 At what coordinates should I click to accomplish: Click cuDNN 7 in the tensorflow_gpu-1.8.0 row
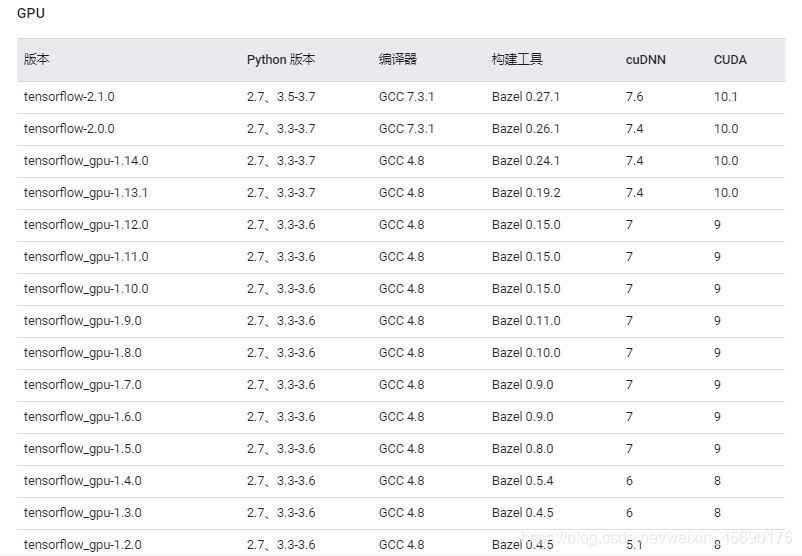(x=629, y=353)
